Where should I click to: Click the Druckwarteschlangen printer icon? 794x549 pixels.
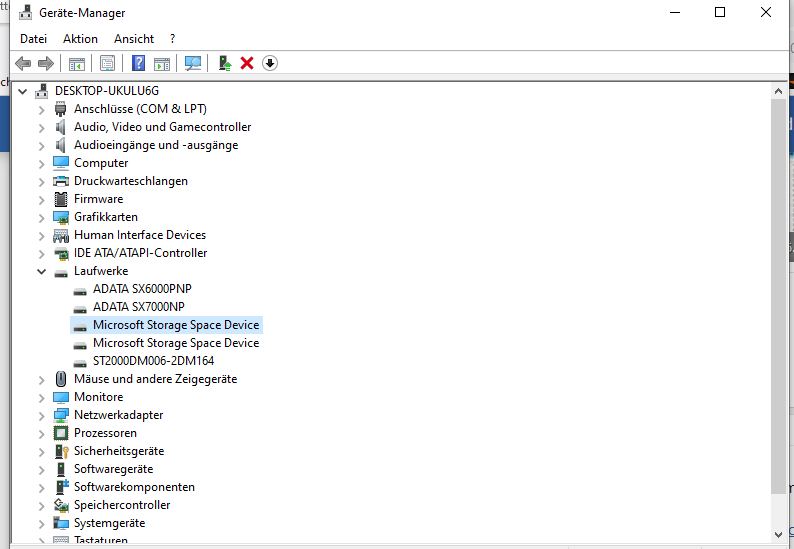click(x=61, y=181)
